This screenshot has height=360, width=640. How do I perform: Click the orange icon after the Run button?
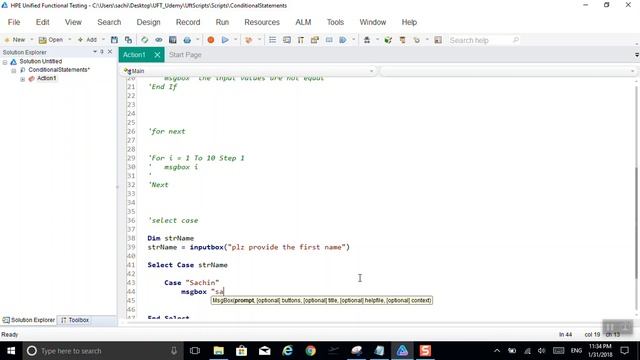[x=248, y=40]
